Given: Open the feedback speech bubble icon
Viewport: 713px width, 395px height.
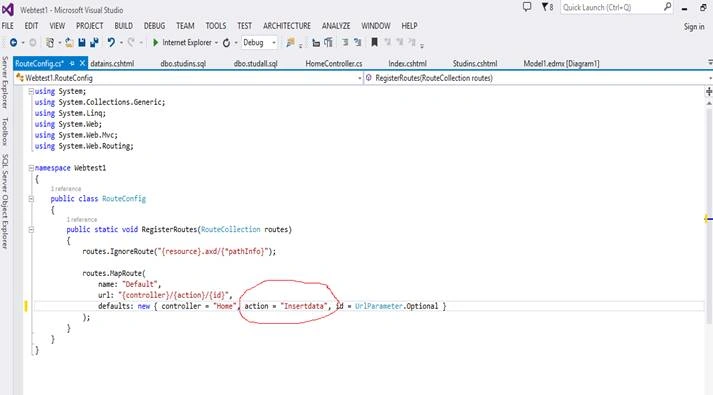Looking at the screenshot, I should click(527, 7).
